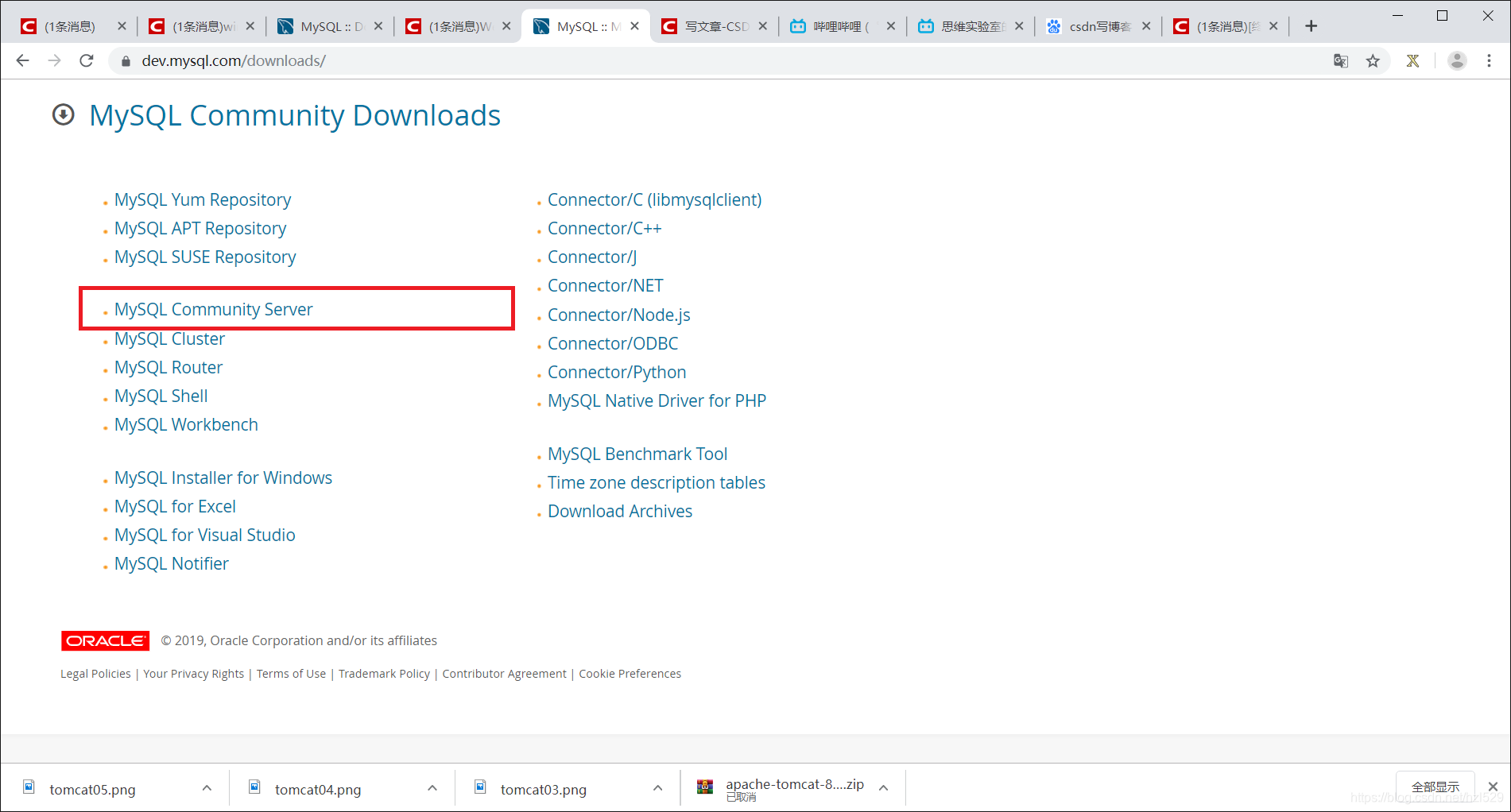Open MySQL Shell link
Screen dimensions: 1511x812
[161, 396]
